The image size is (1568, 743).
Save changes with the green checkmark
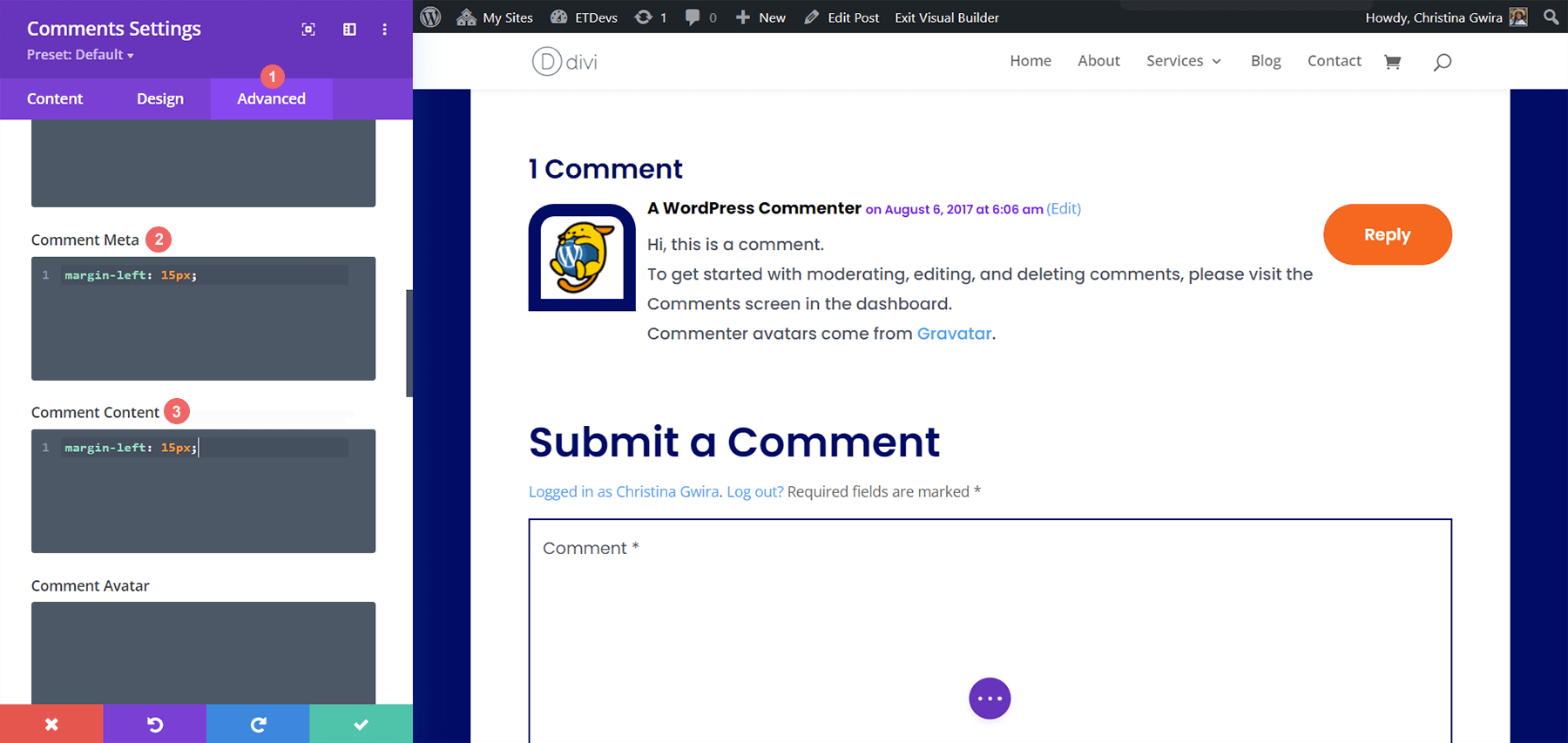(361, 724)
